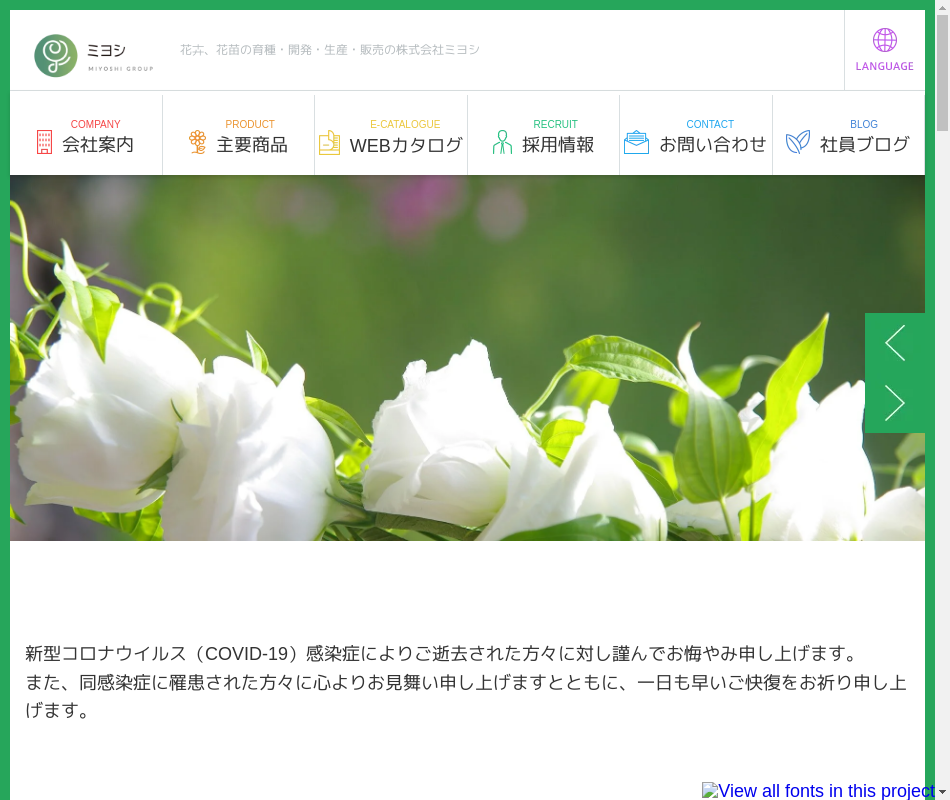Click the orange flower product icon
This screenshot has width=950, height=800.
[198, 142]
